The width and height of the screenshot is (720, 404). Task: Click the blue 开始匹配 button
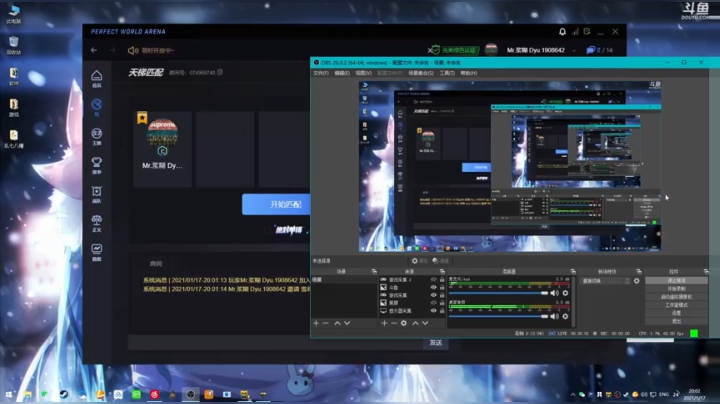tap(276, 204)
